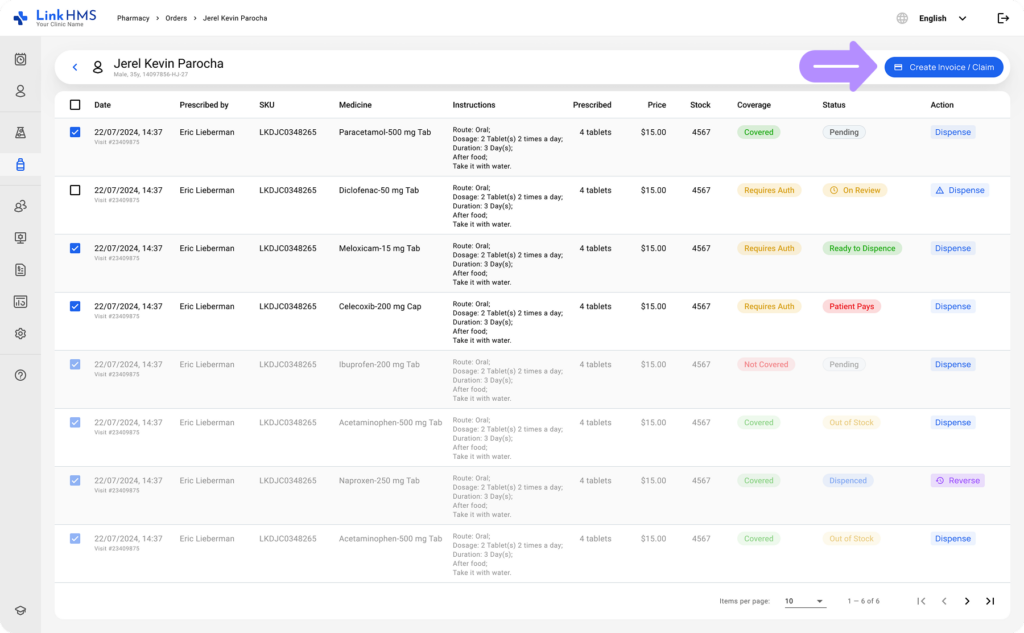Open the patient profile sidebar icon
Screen dimensions: 1024x633
(20, 91)
